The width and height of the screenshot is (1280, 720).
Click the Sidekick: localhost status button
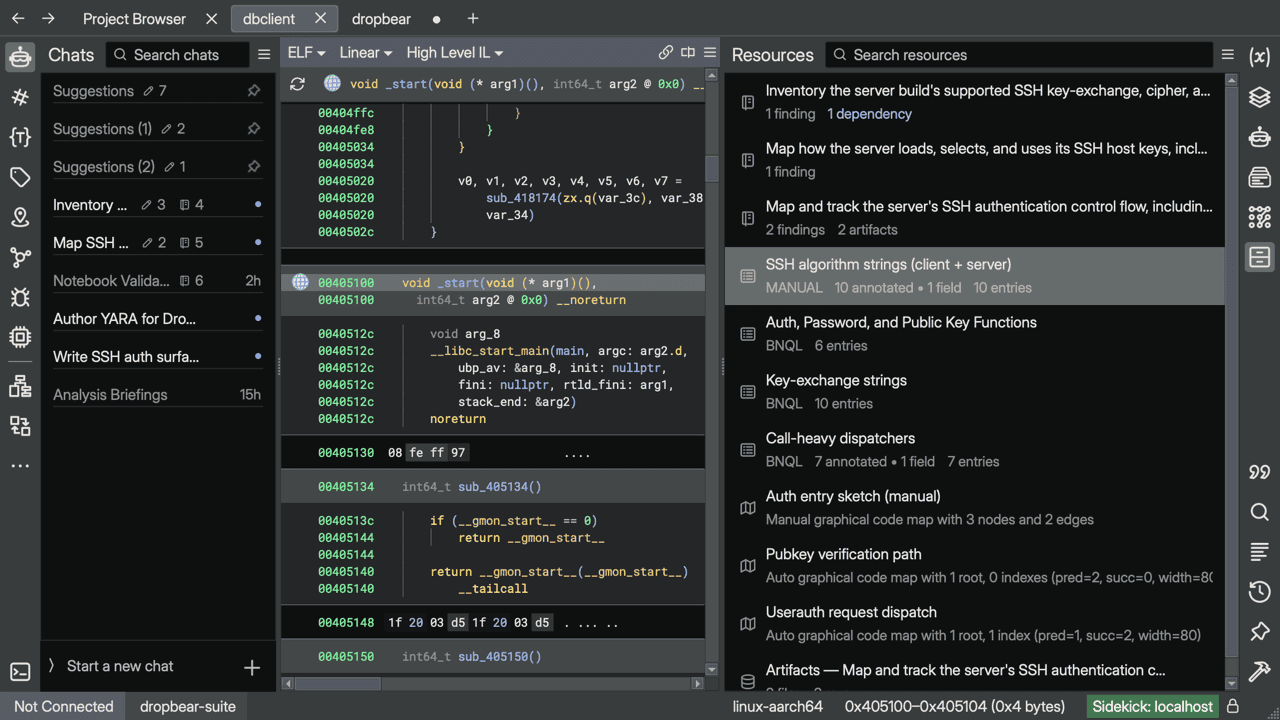pos(1152,706)
